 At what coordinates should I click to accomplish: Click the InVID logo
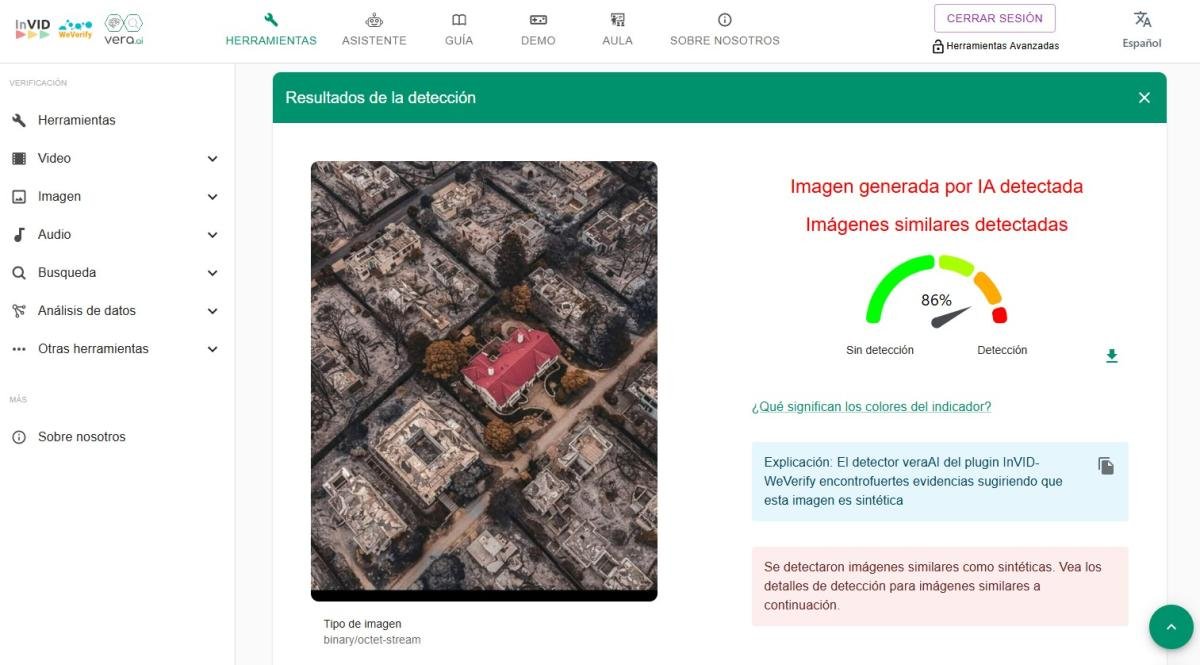(x=32, y=28)
